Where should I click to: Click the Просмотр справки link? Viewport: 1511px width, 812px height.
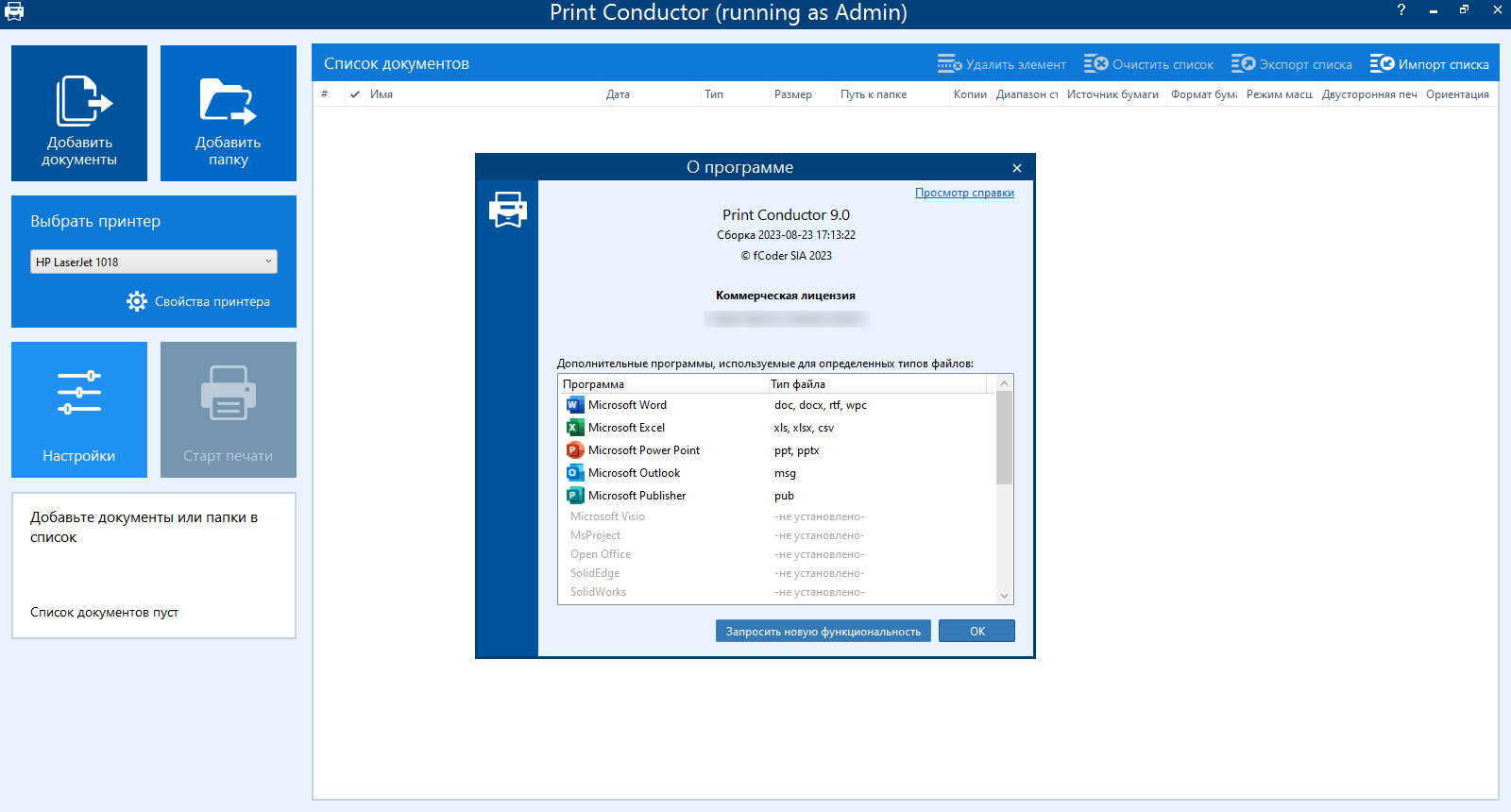coord(964,193)
